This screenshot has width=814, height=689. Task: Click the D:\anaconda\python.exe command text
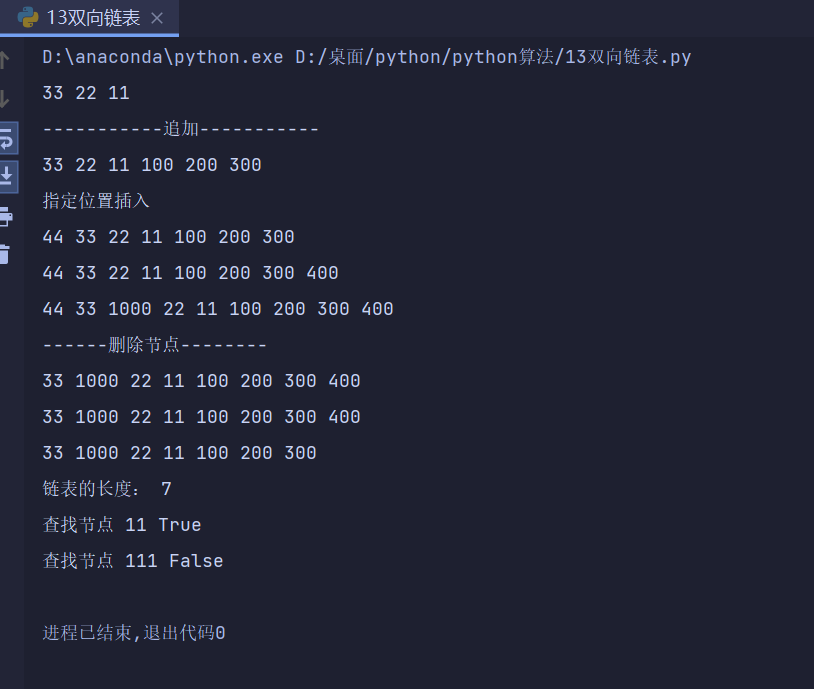(163, 57)
